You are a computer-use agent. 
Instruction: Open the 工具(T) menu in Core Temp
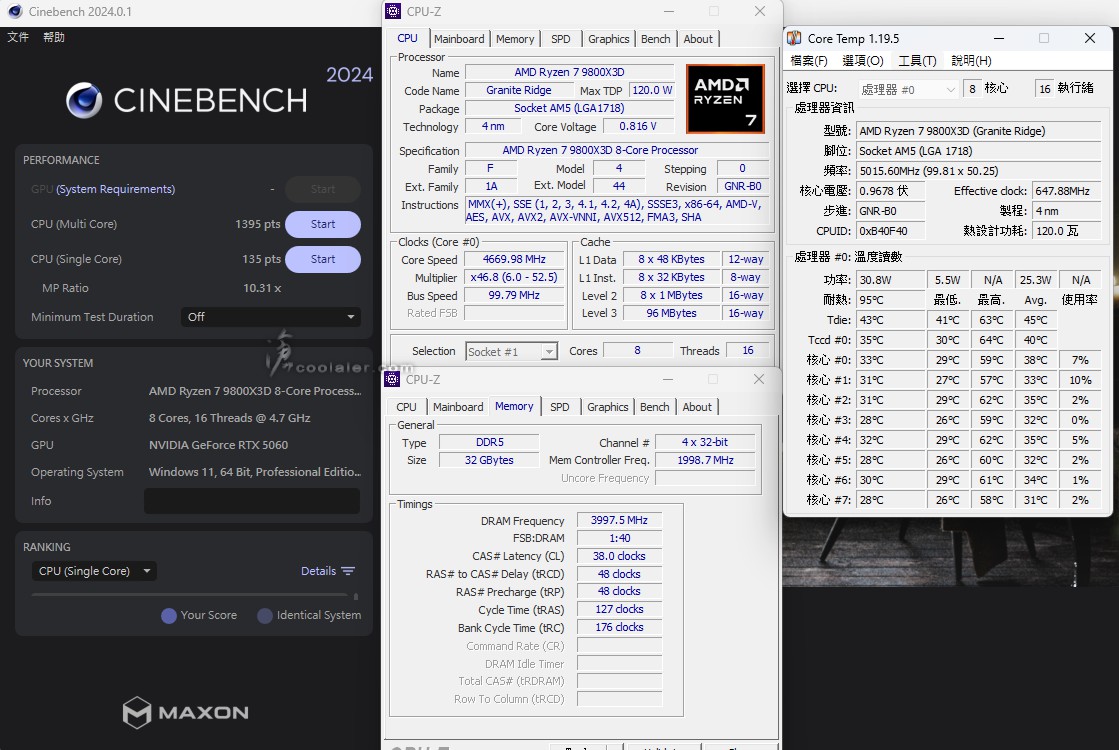[x=917, y=61]
